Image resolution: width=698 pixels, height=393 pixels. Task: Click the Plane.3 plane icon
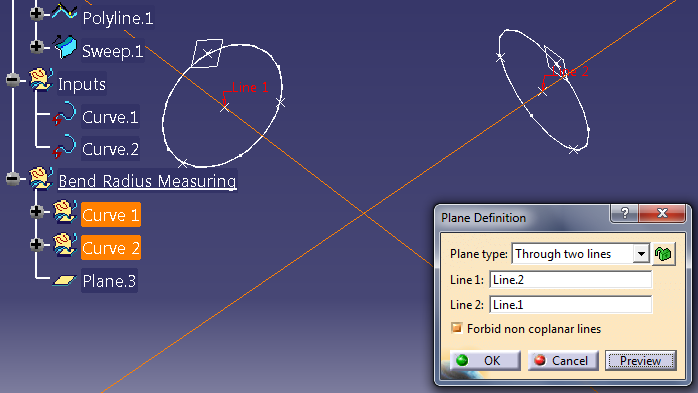pyautogui.click(x=65, y=280)
